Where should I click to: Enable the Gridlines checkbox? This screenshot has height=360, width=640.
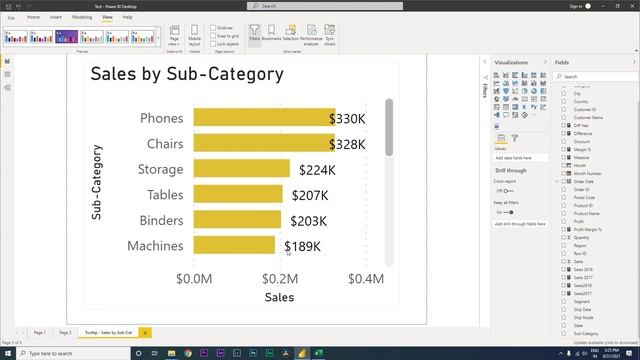[213, 28]
